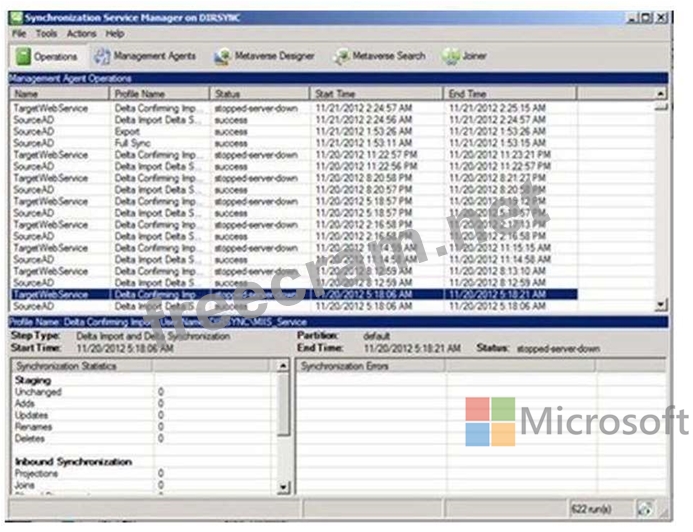
Task: Sort operations by the Name column header
Action: click(59, 93)
